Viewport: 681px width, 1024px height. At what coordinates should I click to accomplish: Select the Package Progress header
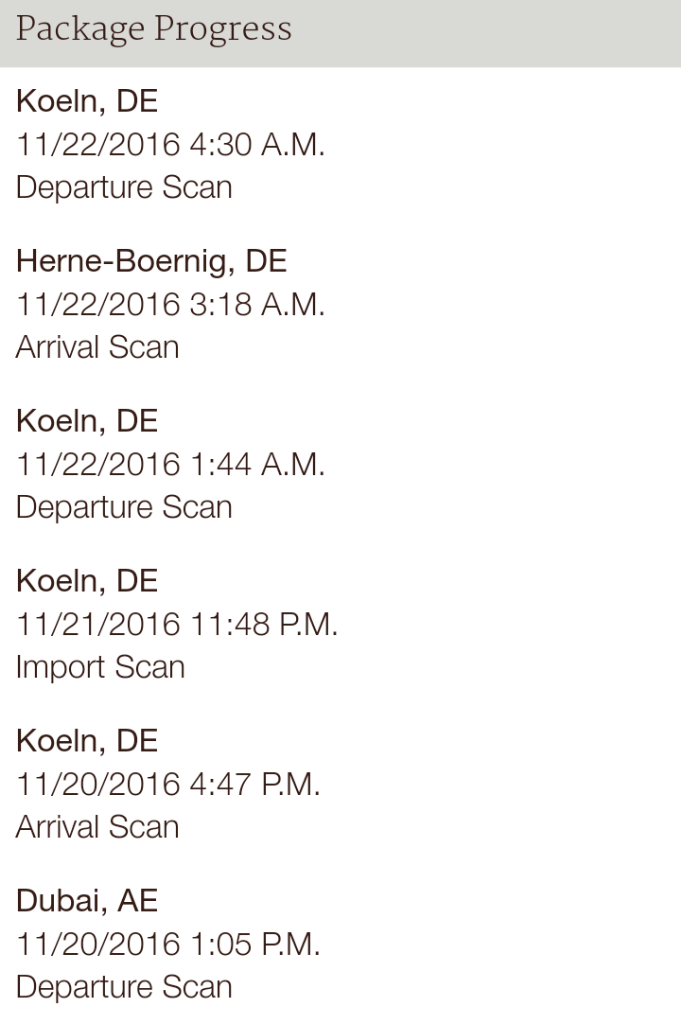coord(340,33)
